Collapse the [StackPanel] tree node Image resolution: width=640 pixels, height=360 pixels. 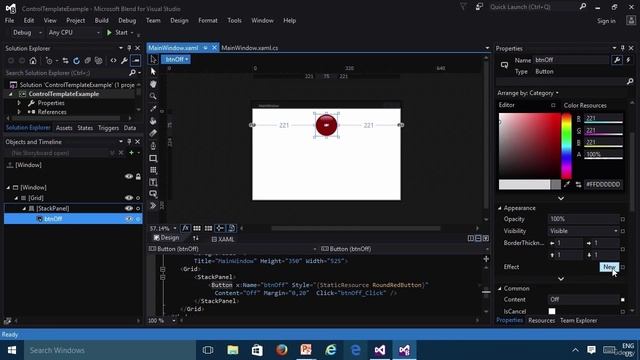[24, 209]
